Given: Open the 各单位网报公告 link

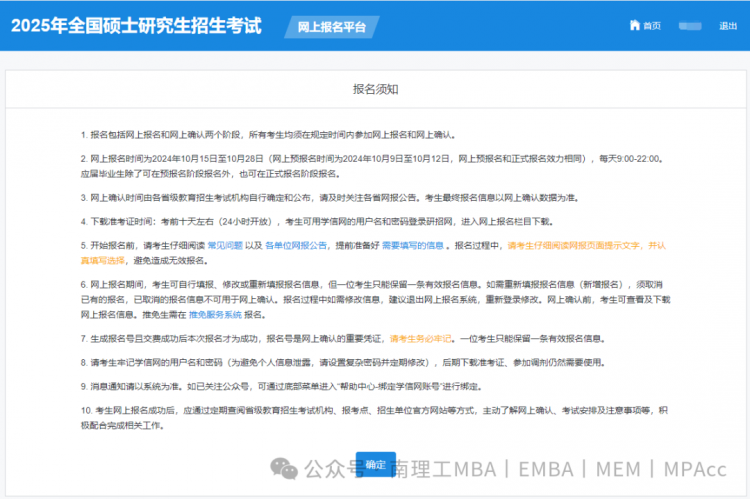Looking at the screenshot, I should (x=296, y=245).
